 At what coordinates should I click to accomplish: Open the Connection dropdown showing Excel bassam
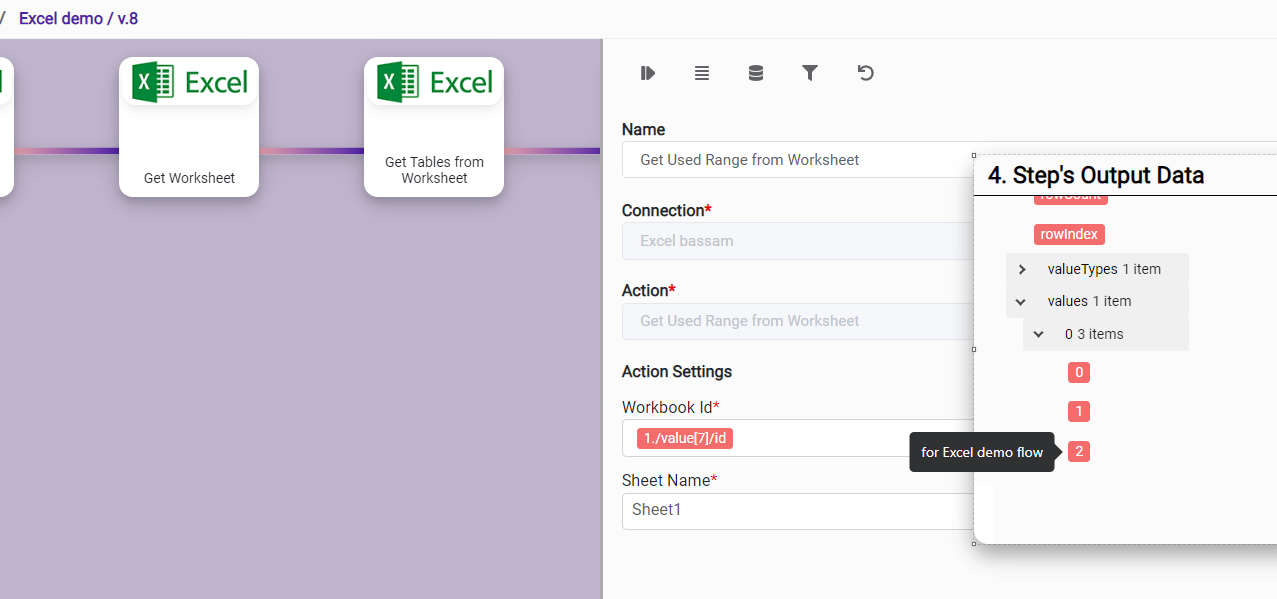[797, 241]
